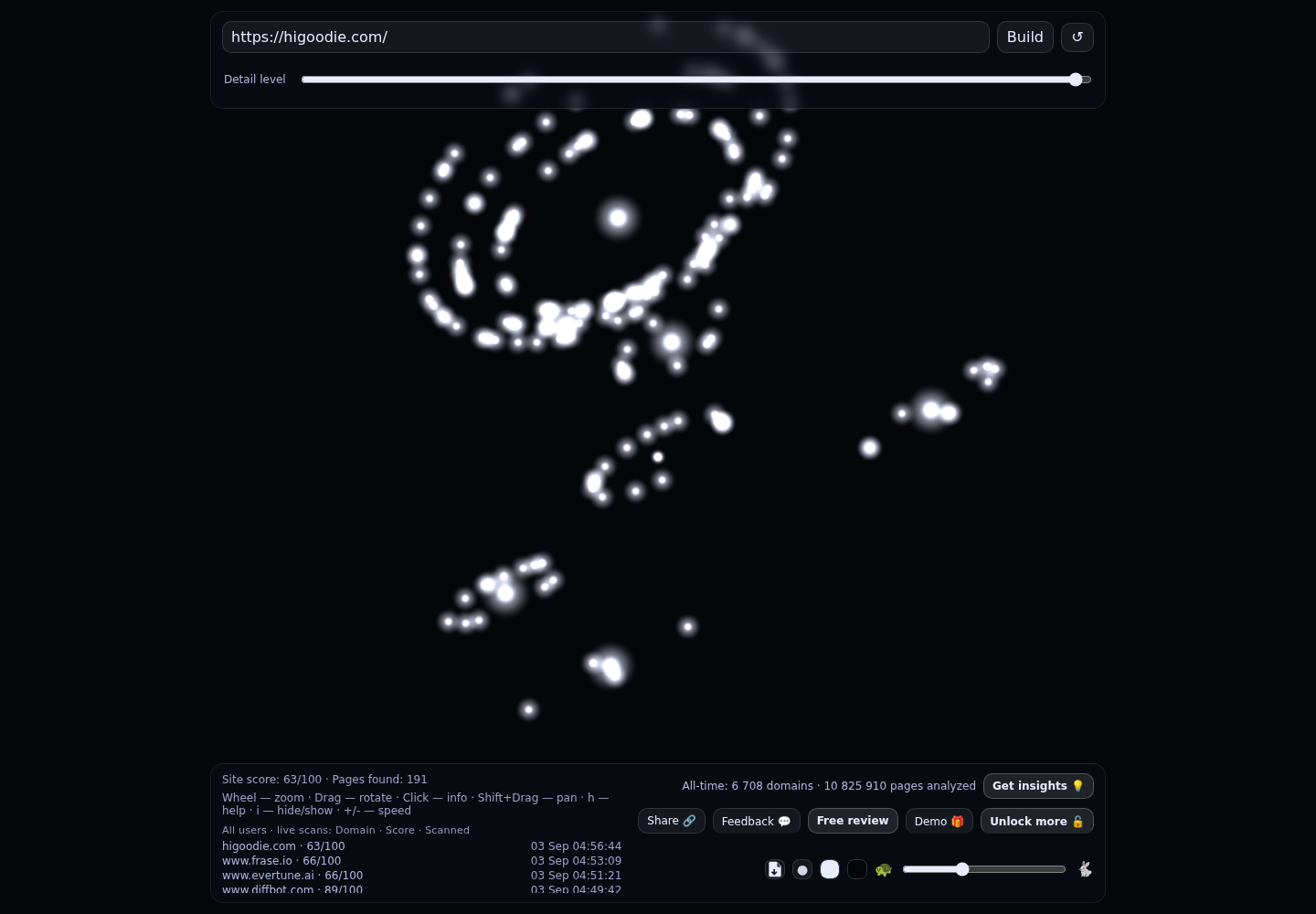This screenshot has height=914, width=1316.
Task: Click the 03 Sep 04:51:21 timestamp
Action: click(x=576, y=876)
